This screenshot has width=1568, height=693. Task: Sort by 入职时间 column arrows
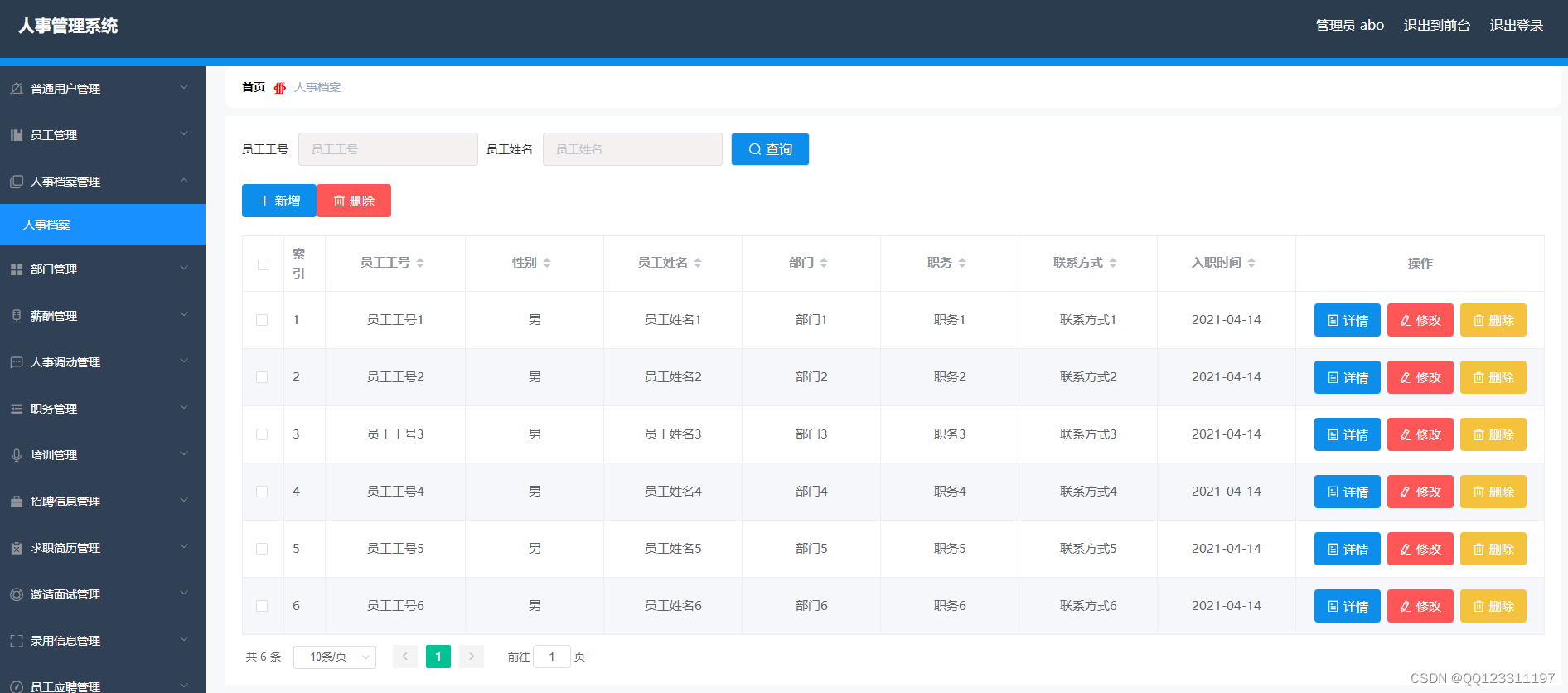tap(1251, 263)
